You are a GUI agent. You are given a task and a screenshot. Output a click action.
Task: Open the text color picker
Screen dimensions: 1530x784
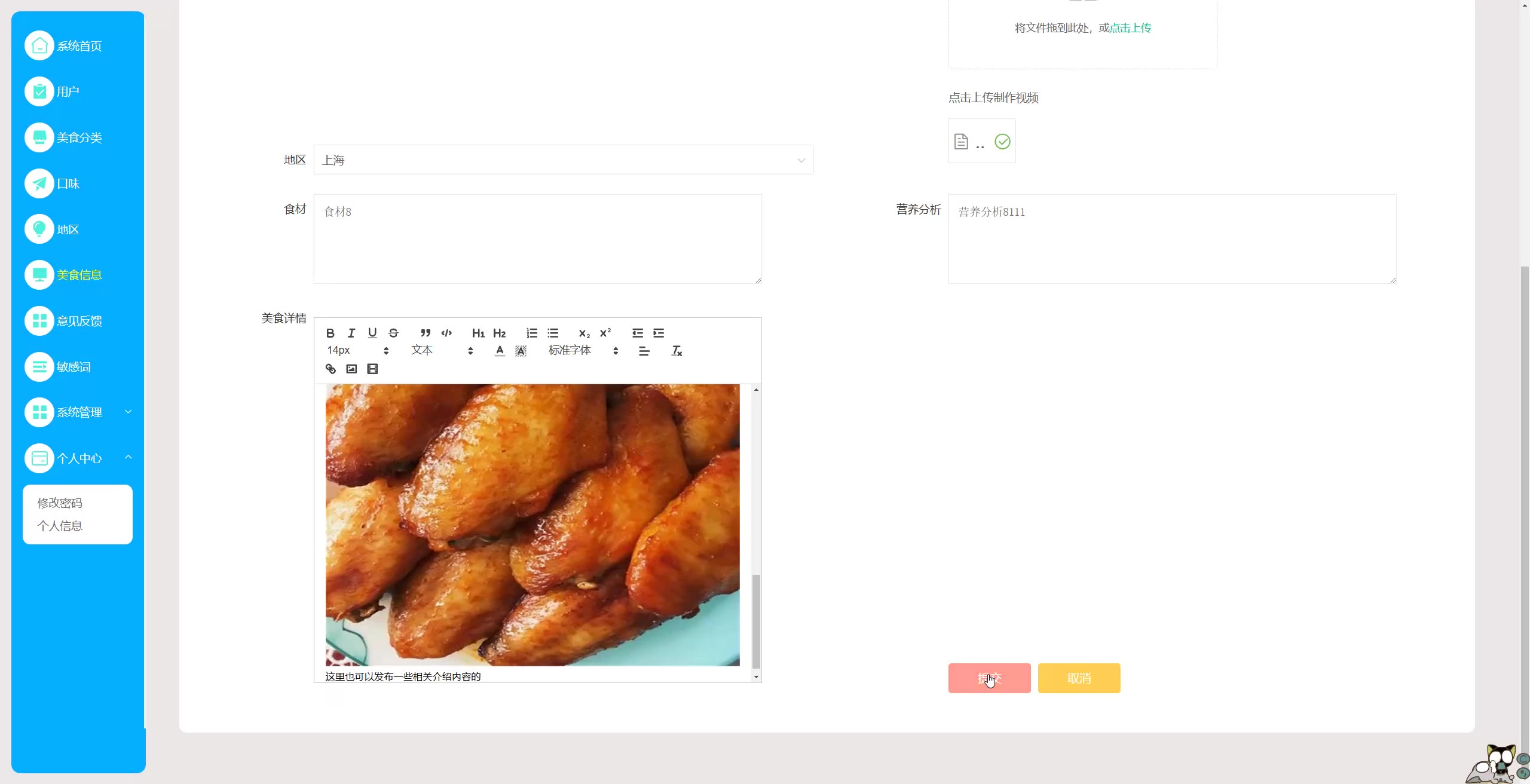click(500, 351)
